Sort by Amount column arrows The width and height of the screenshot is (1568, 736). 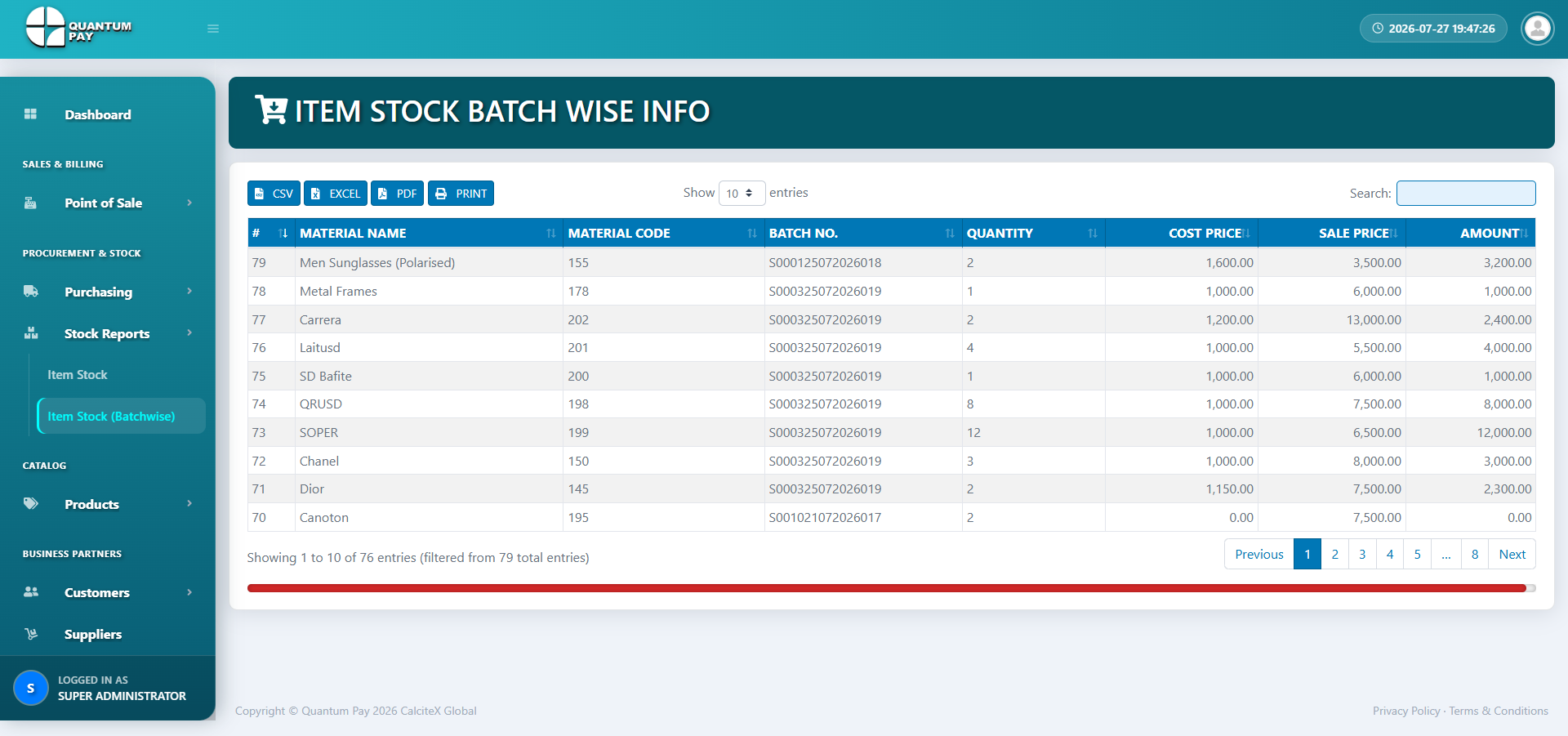1525,234
